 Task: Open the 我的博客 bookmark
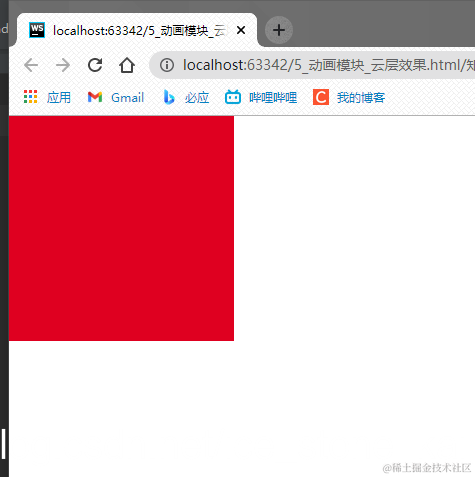(361, 97)
